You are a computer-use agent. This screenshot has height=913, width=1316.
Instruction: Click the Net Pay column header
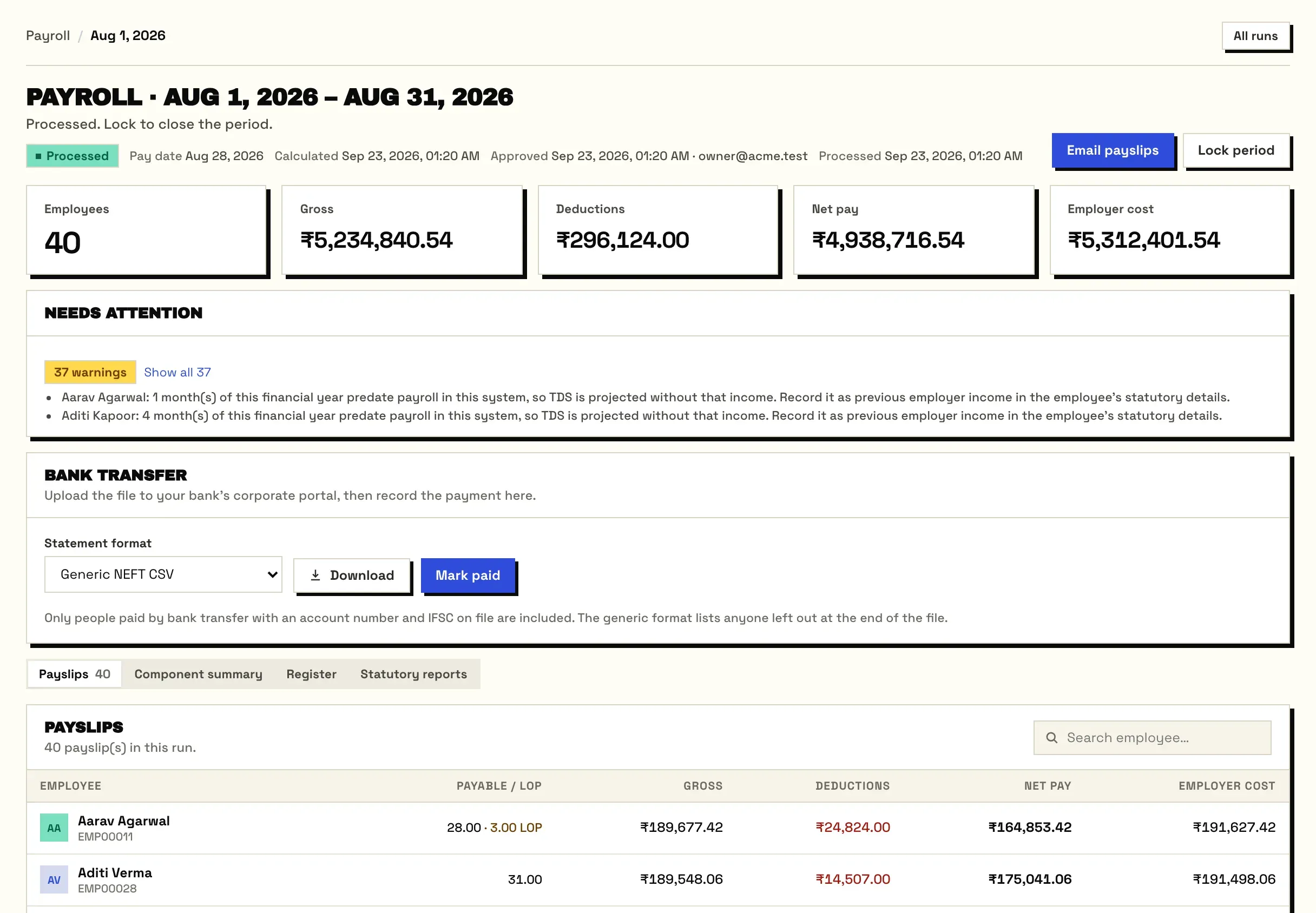pyautogui.click(x=1048, y=786)
